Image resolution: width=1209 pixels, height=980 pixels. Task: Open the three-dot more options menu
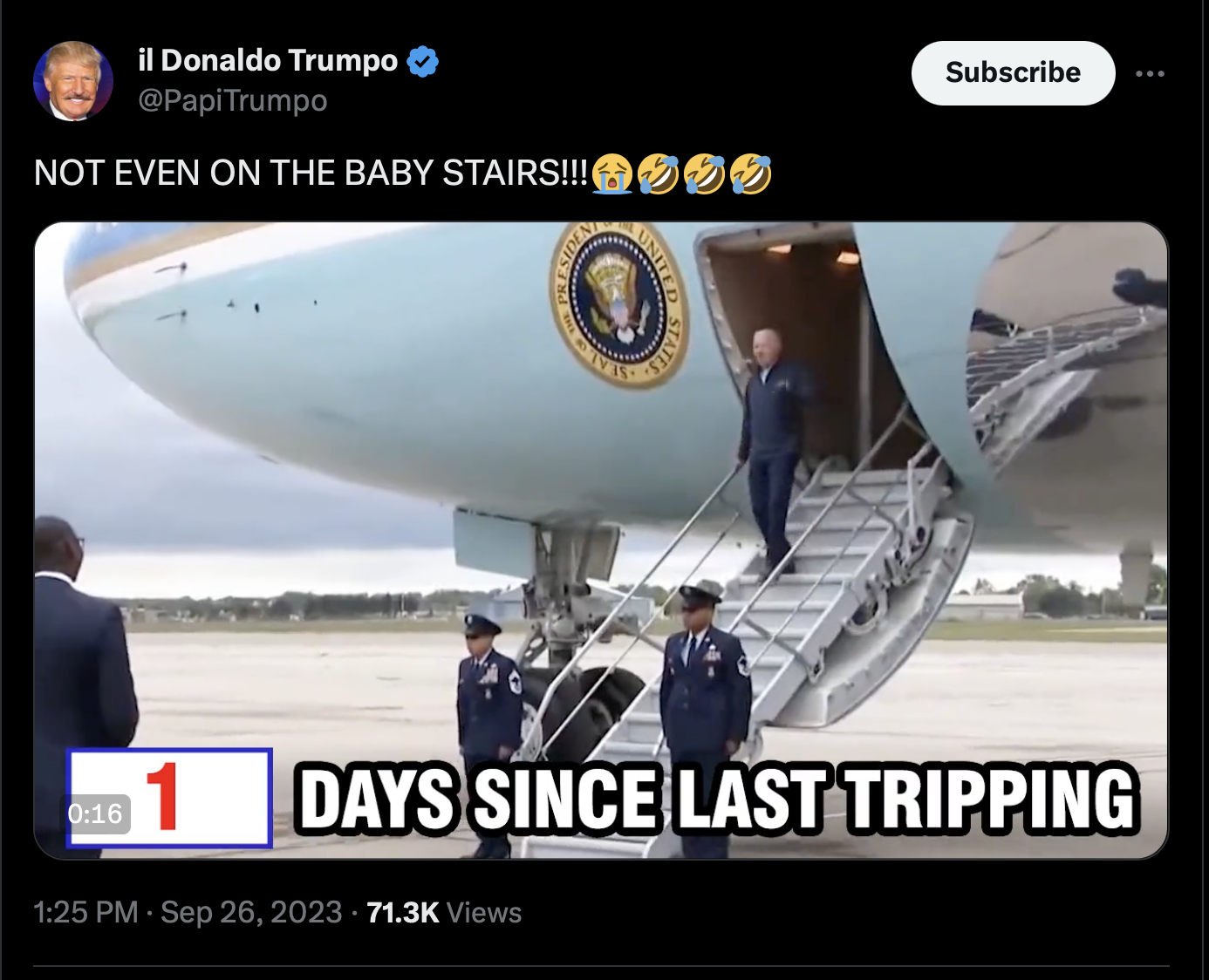coord(1150,73)
